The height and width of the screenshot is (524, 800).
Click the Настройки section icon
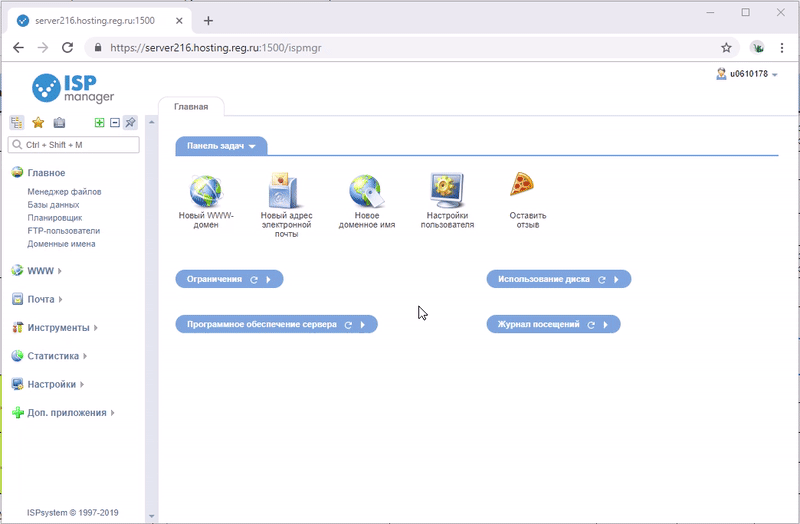pyautogui.click(x=17, y=384)
